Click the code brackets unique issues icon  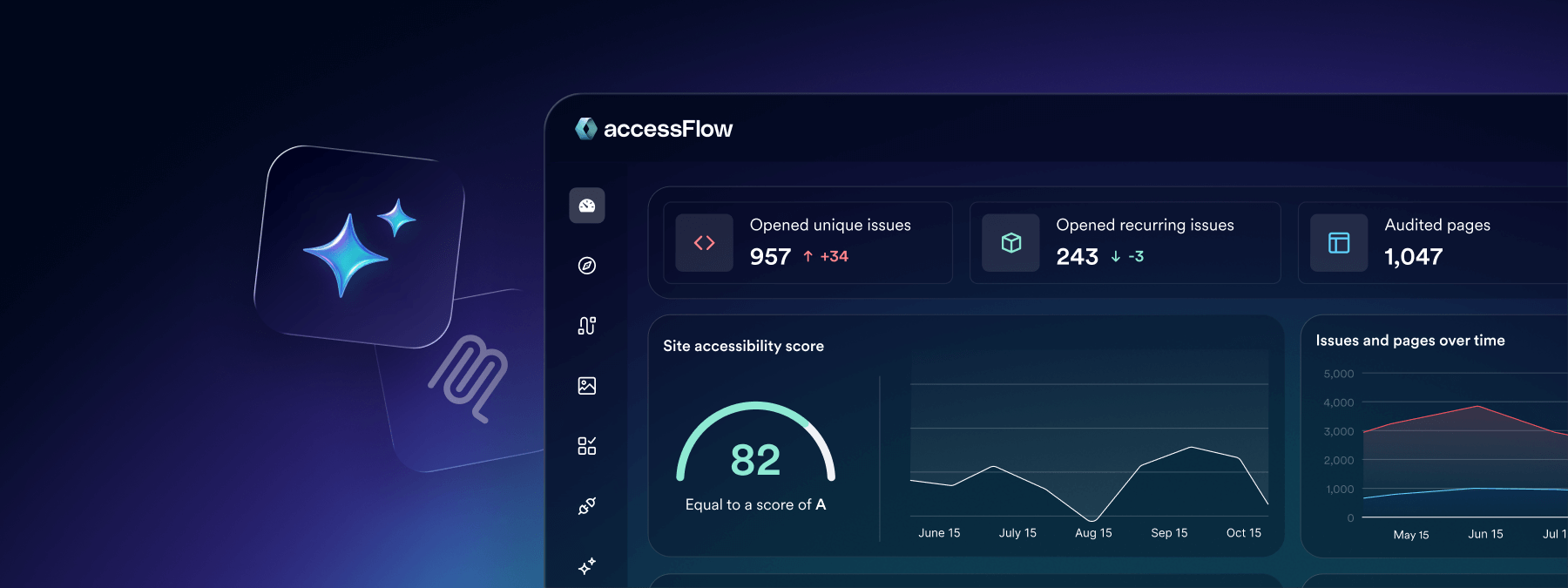point(704,243)
